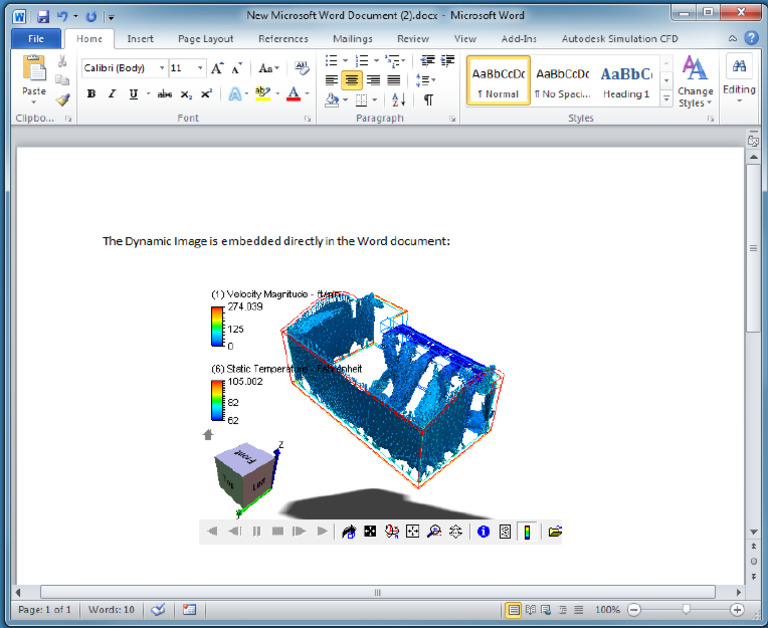Toggle Bold formatting
This screenshot has height=628, width=768.
tap(91, 94)
